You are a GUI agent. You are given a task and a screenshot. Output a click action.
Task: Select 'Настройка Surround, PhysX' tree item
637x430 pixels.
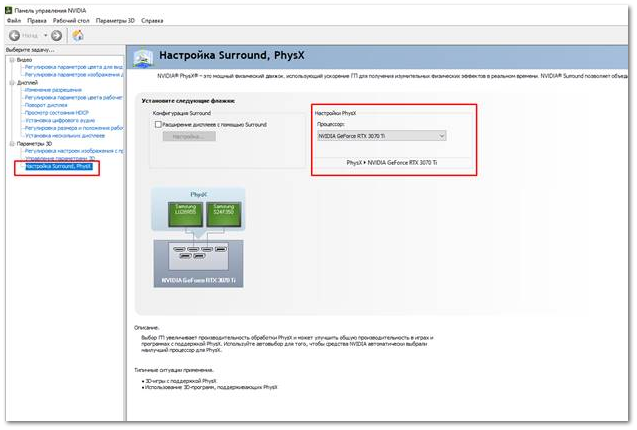tap(59, 166)
